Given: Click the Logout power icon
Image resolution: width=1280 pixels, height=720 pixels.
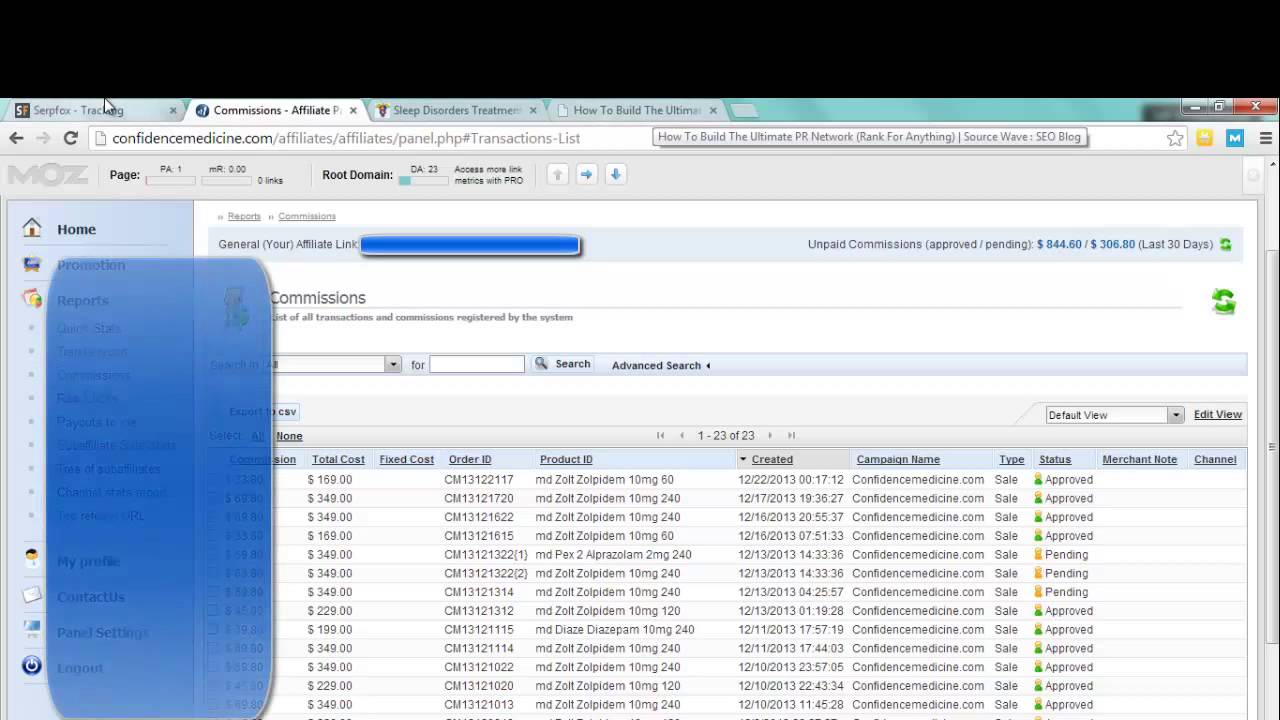Looking at the screenshot, I should pyautogui.click(x=32, y=666).
